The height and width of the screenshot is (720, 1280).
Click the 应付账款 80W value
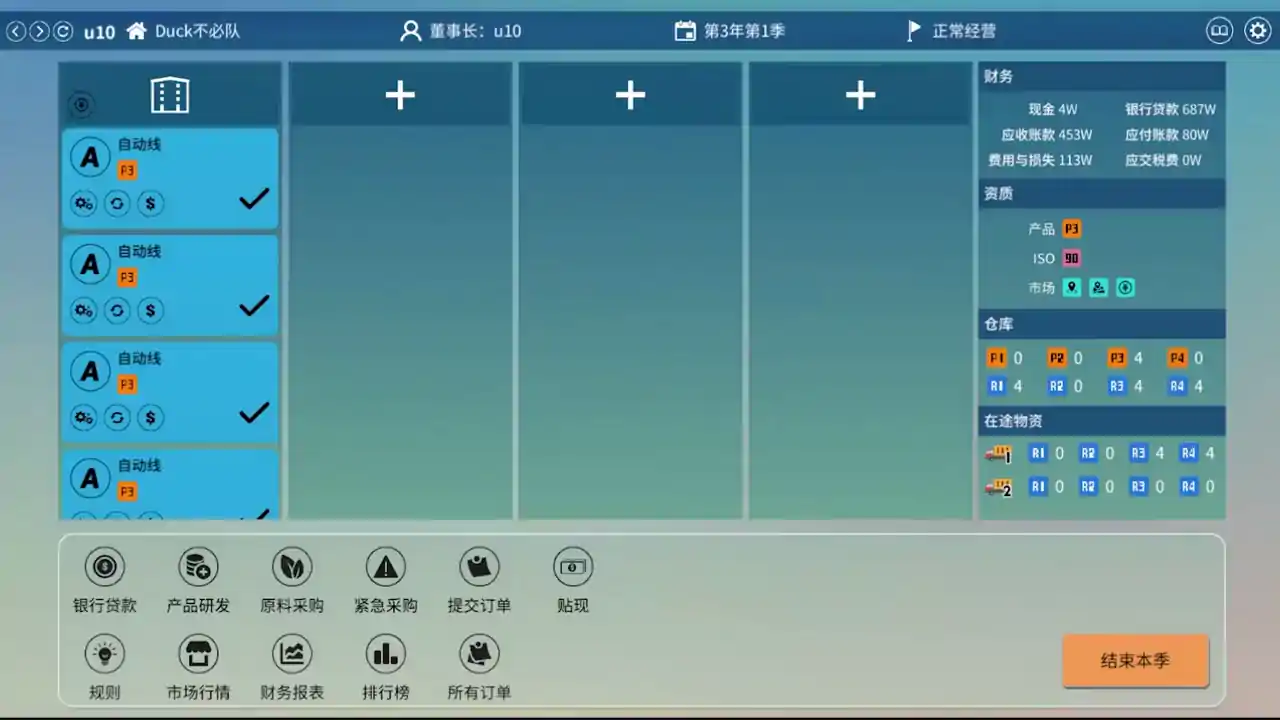point(1167,134)
